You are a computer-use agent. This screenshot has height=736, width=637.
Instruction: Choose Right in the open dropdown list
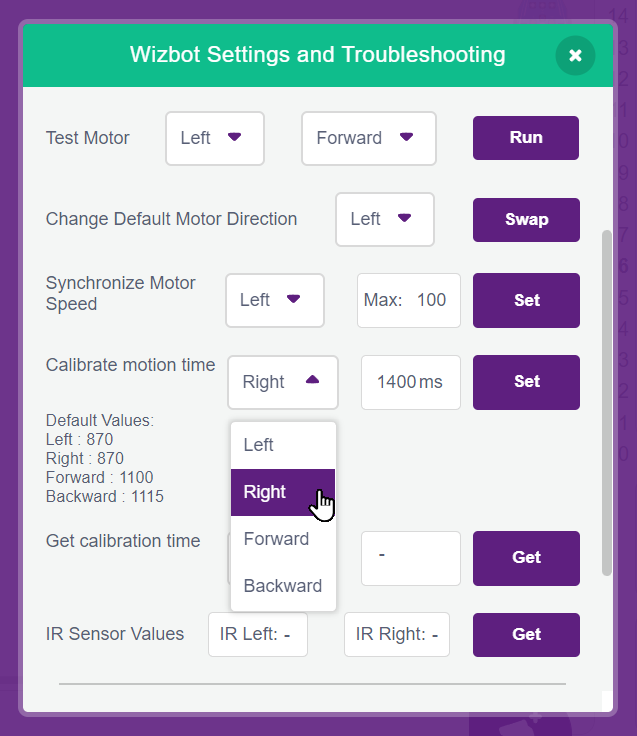pos(283,492)
